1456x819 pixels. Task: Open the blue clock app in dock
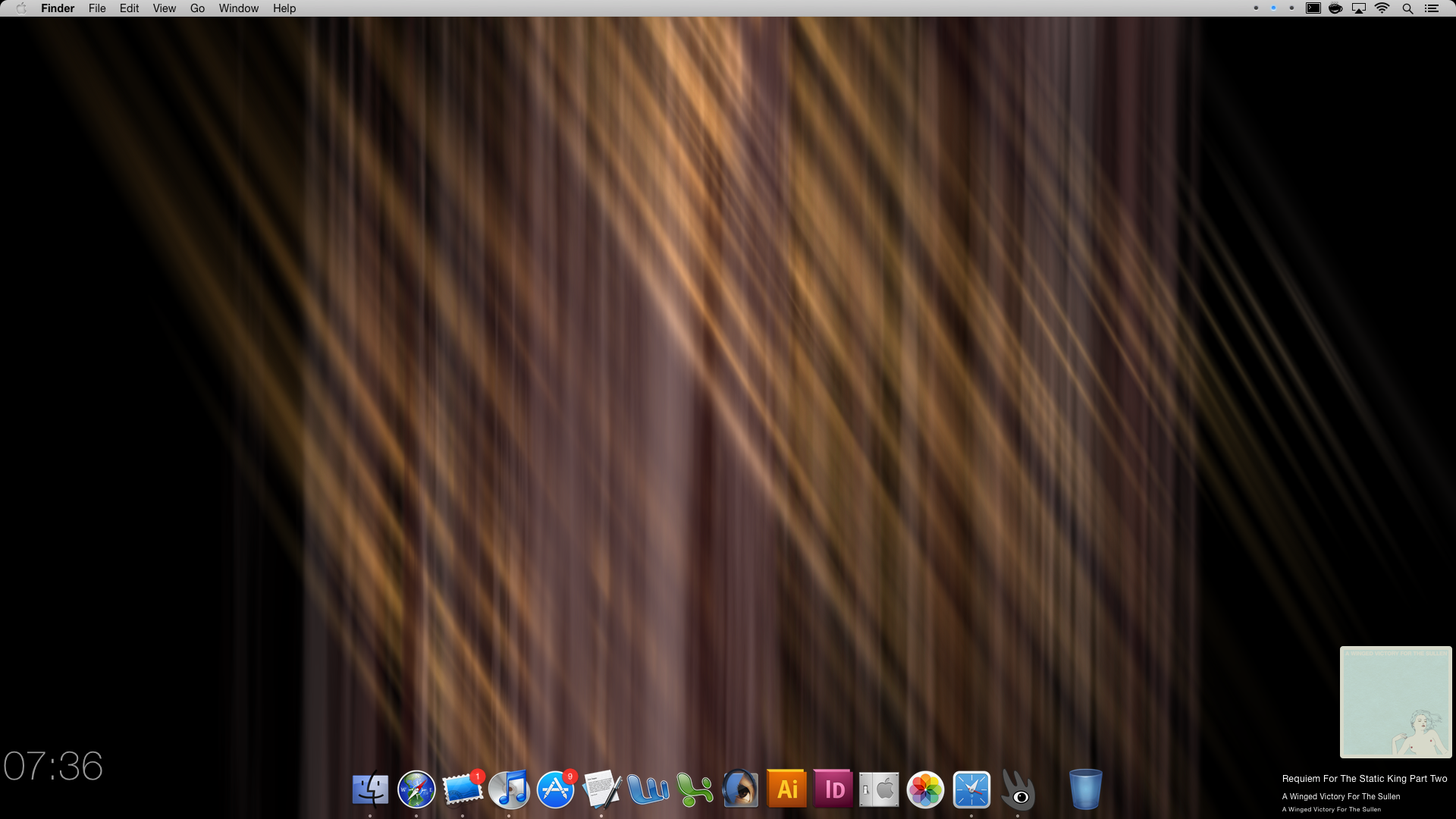tap(972, 789)
